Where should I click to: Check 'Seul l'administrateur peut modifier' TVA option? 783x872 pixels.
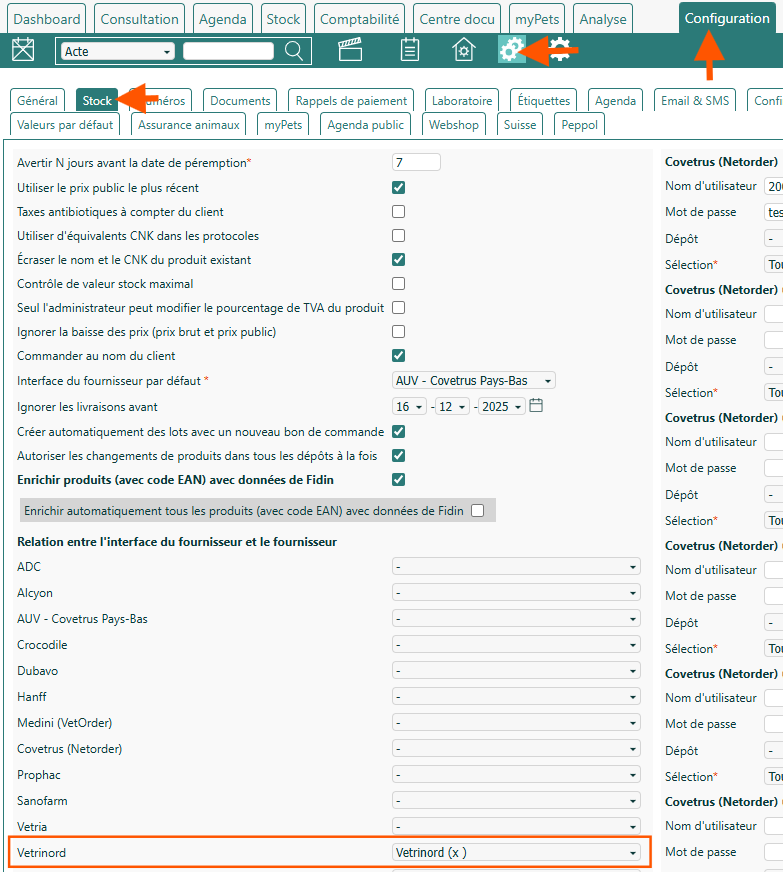398,308
